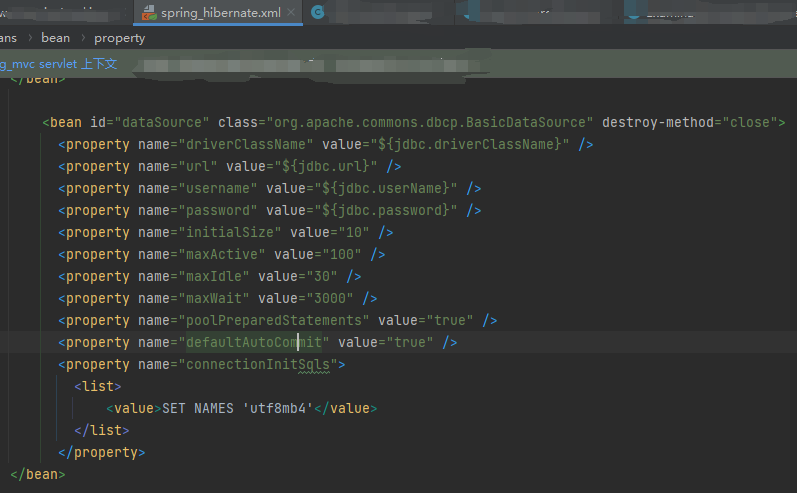
Task: Click value "true" on defaultAutoCommit line
Action: [x=410, y=343]
